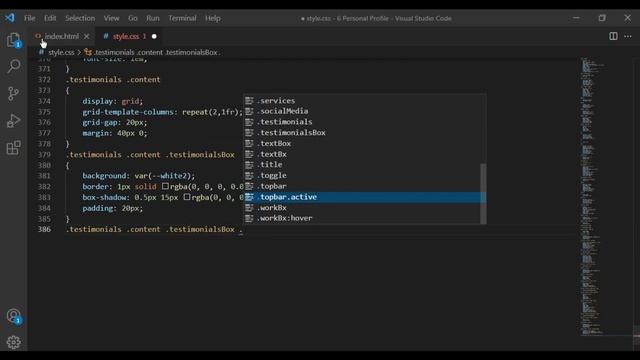Open the Edit menu
This screenshot has width=640, height=360.
click(x=50, y=18)
